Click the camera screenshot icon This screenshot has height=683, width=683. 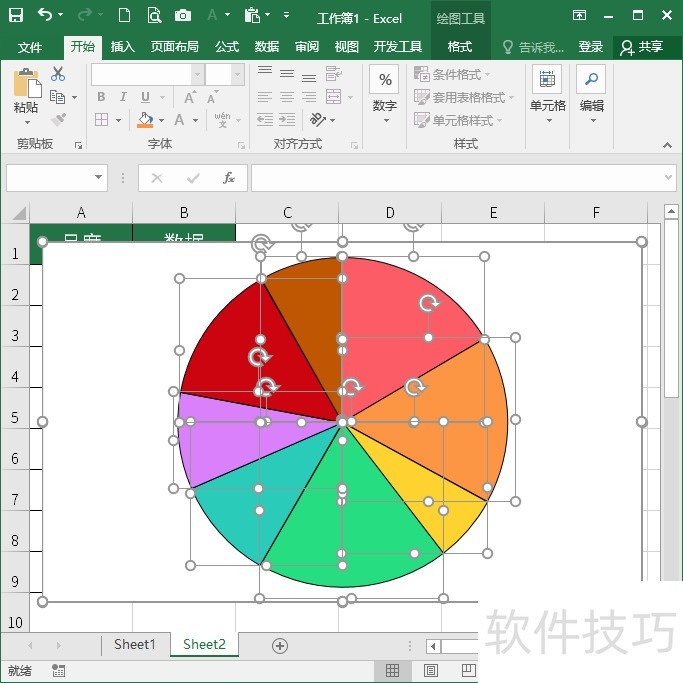(x=183, y=16)
